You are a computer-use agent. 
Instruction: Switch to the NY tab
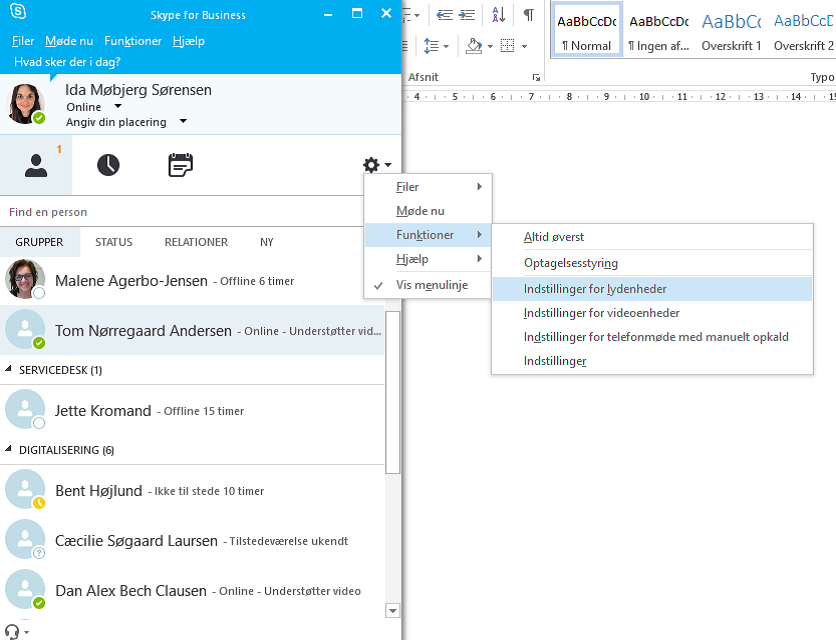tap(267, 242)
